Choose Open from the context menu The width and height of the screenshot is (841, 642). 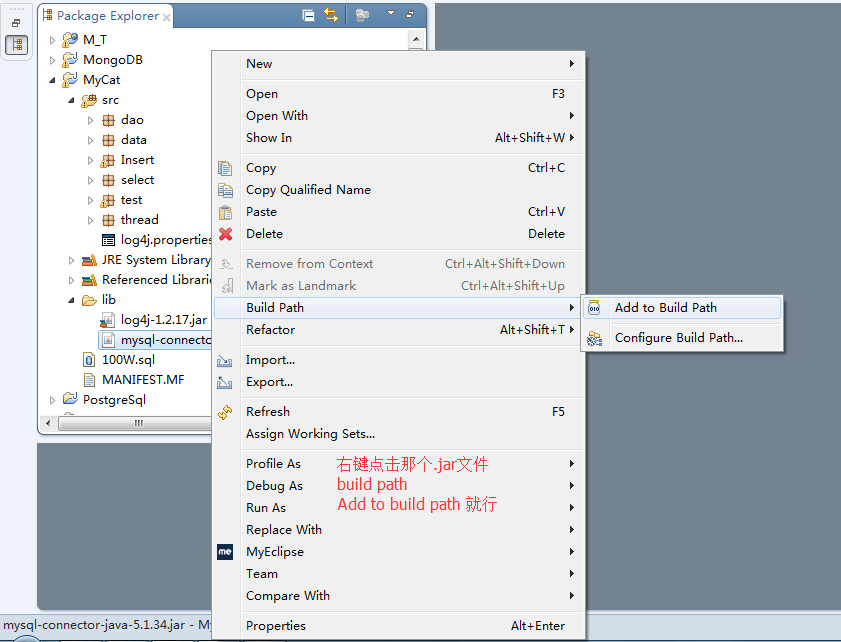399,94
